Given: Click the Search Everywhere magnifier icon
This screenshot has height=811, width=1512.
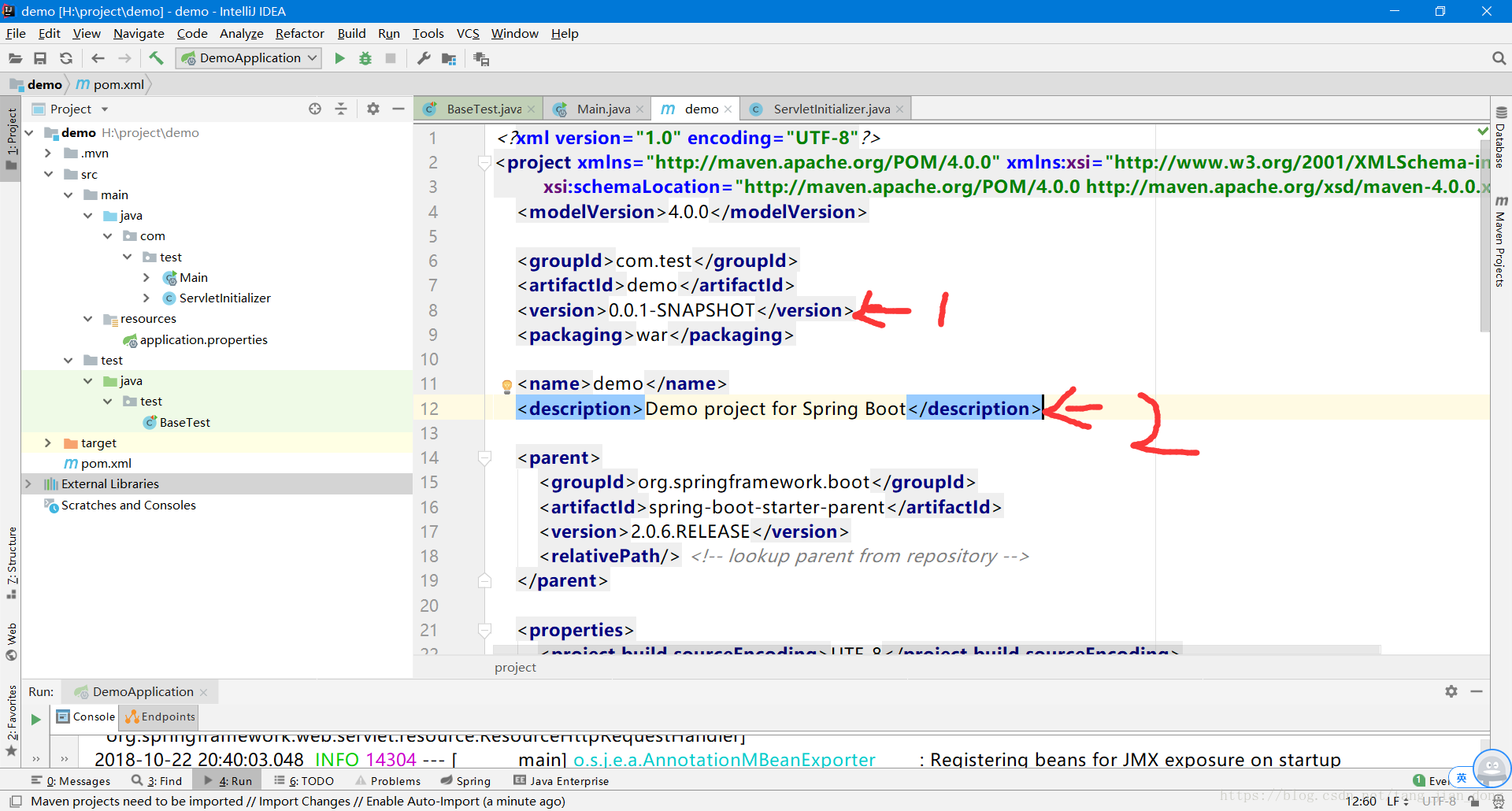Looking at the screenshot, I should click(x=1499, y=58).
